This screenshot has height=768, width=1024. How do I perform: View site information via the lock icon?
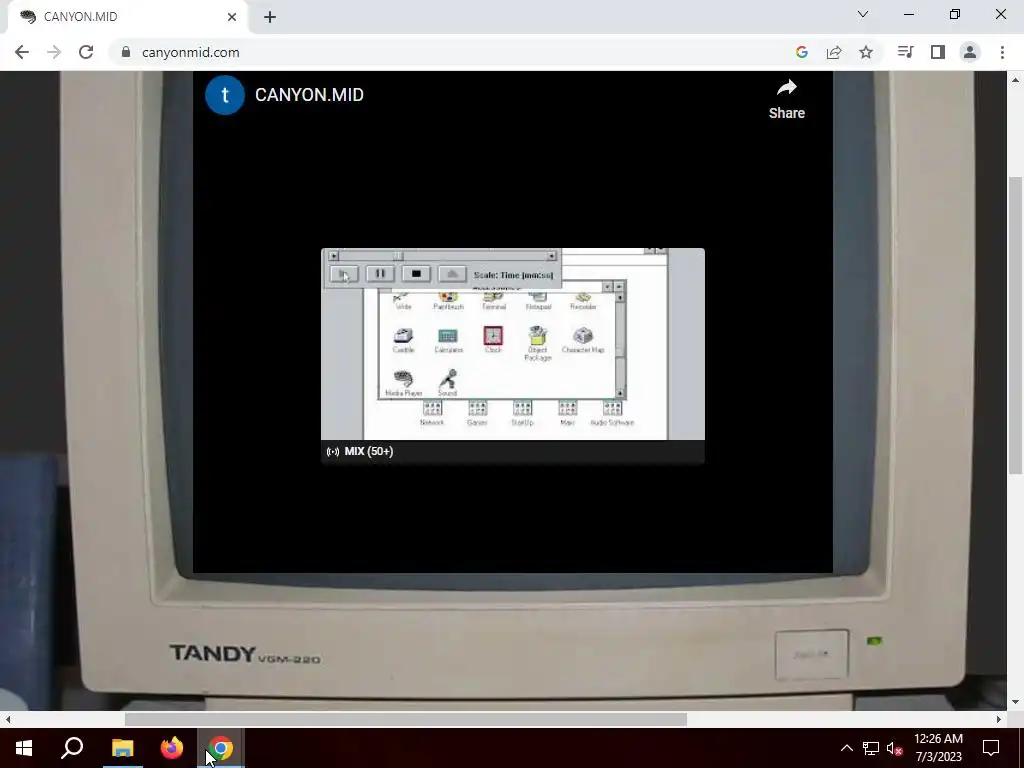click(x=126, y=52)
